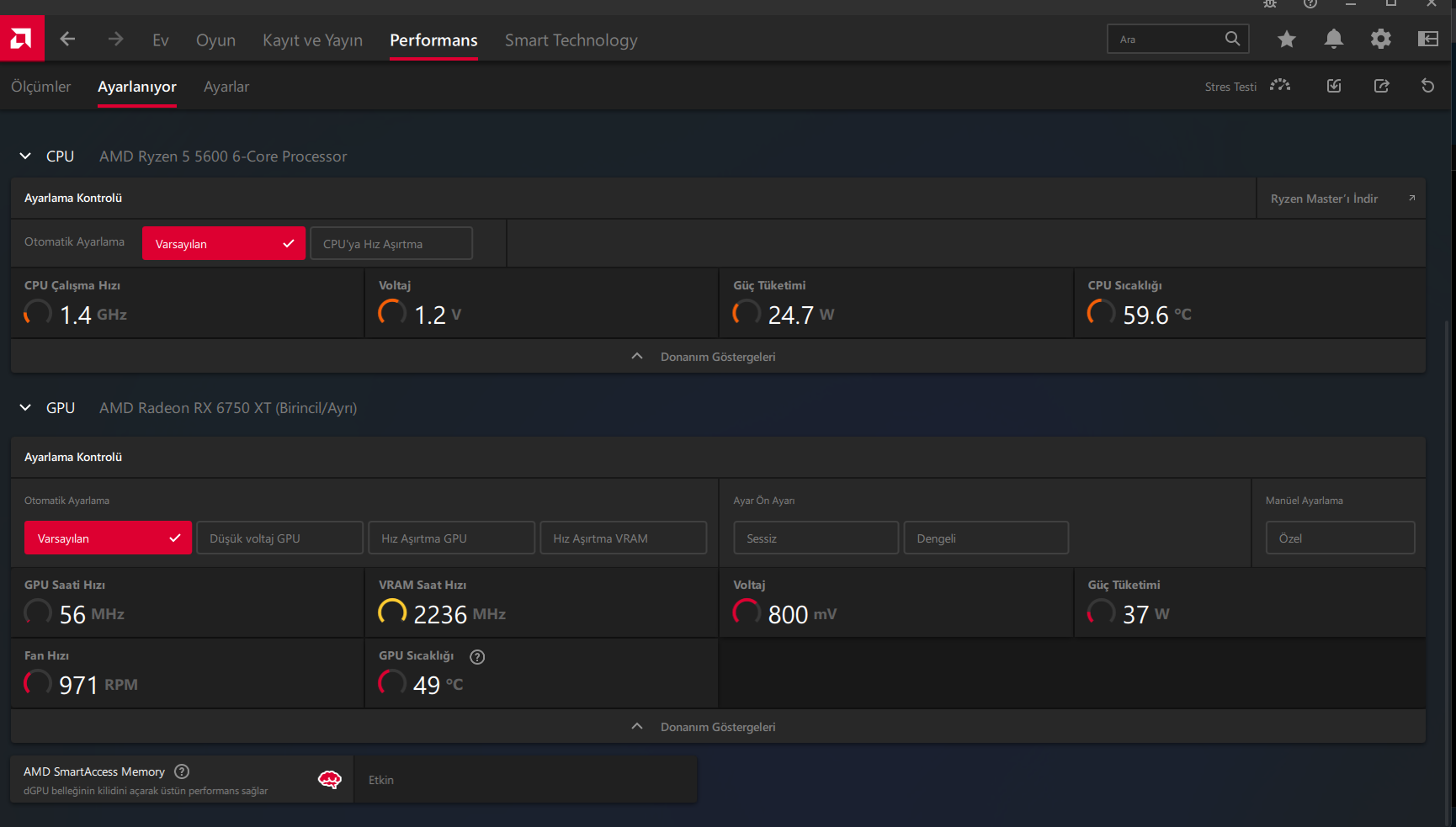Screen dimensions: 1456x827
Task: Open the Smart Technology tab
Action: [571, 40]
